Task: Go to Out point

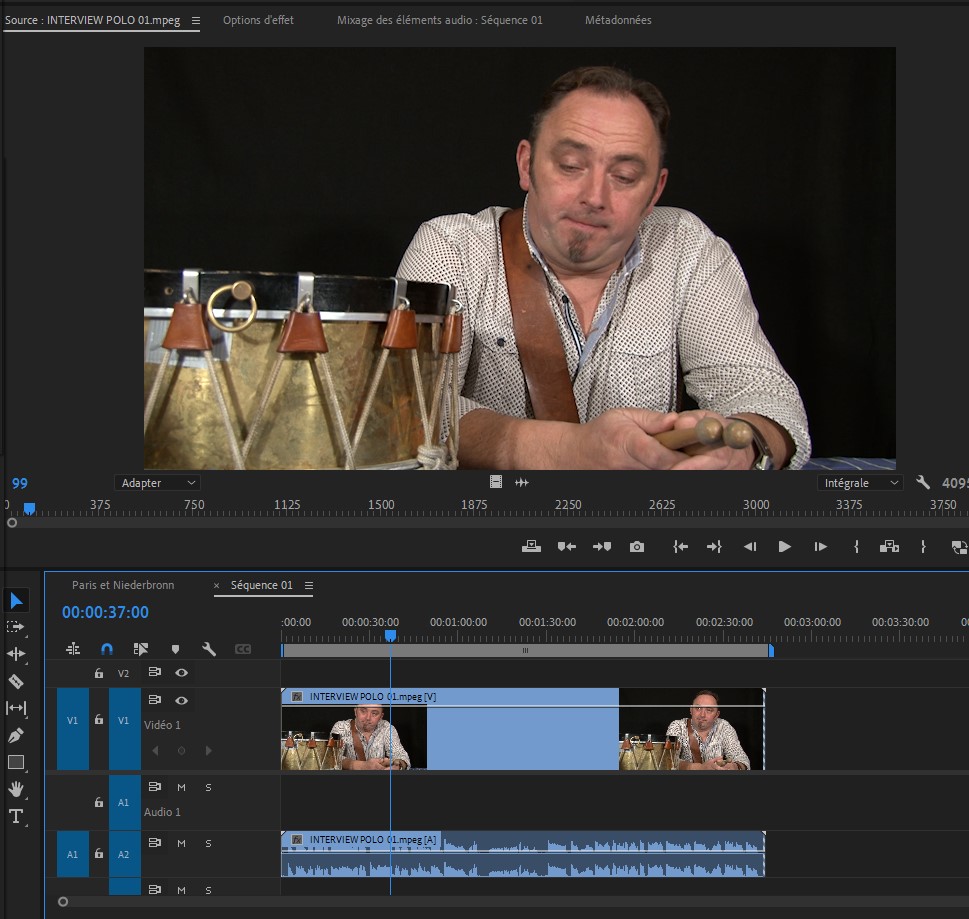Action: coord(714,546)
